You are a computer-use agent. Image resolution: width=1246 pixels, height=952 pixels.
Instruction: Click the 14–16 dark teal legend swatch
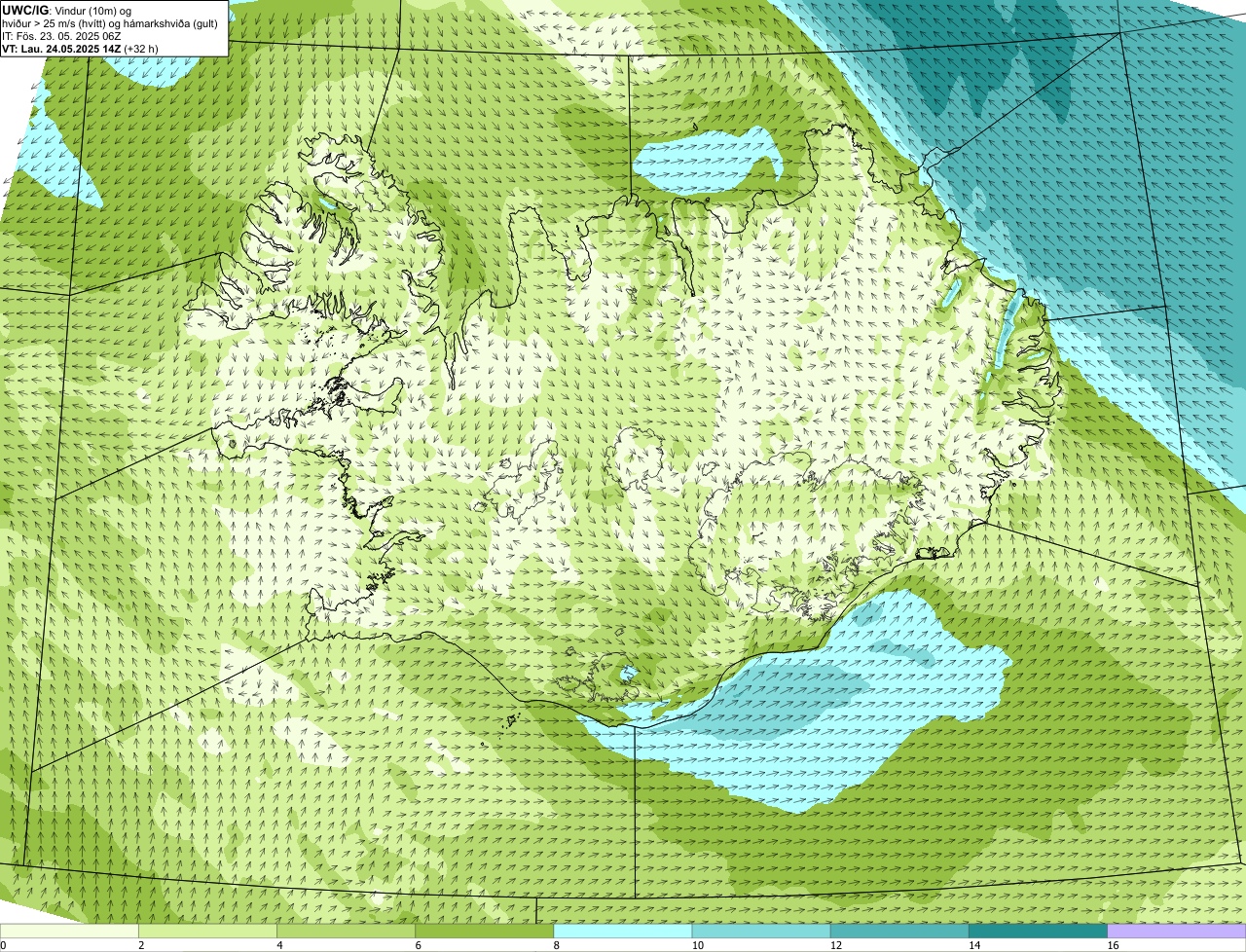(x=1039, y=932)
